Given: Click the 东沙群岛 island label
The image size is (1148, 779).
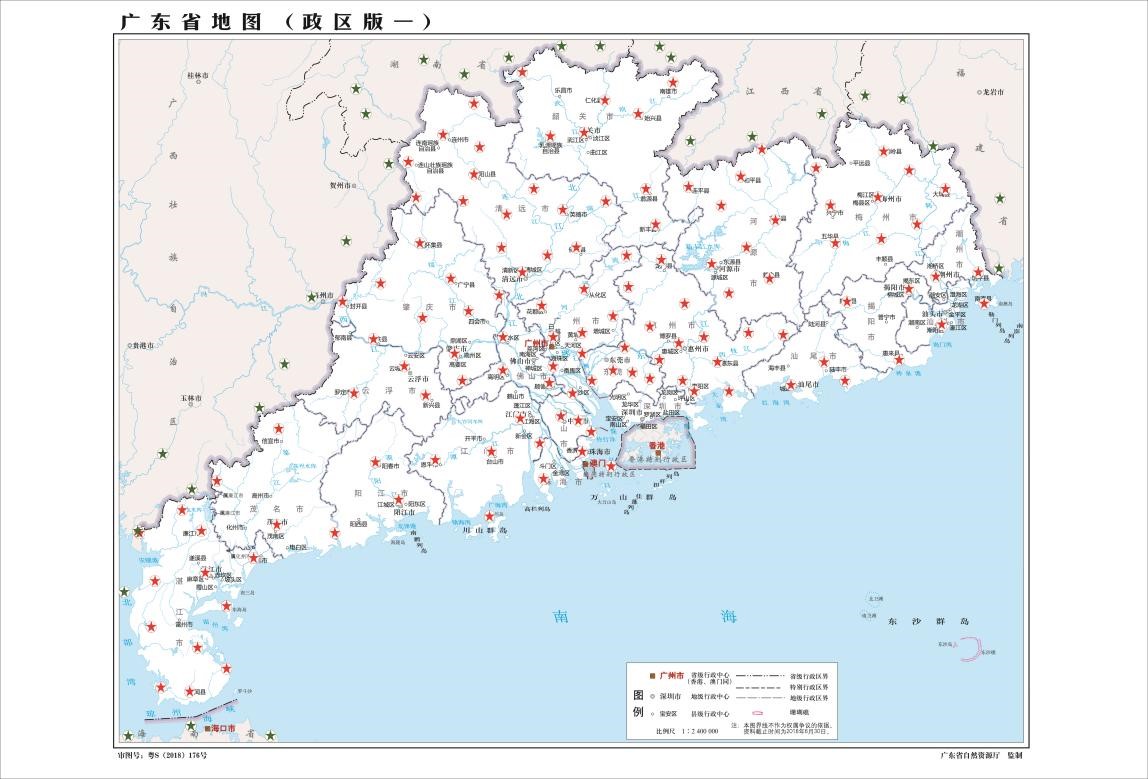Looking at the screenshot, I should pyautogui.click(x=928, y=621).
